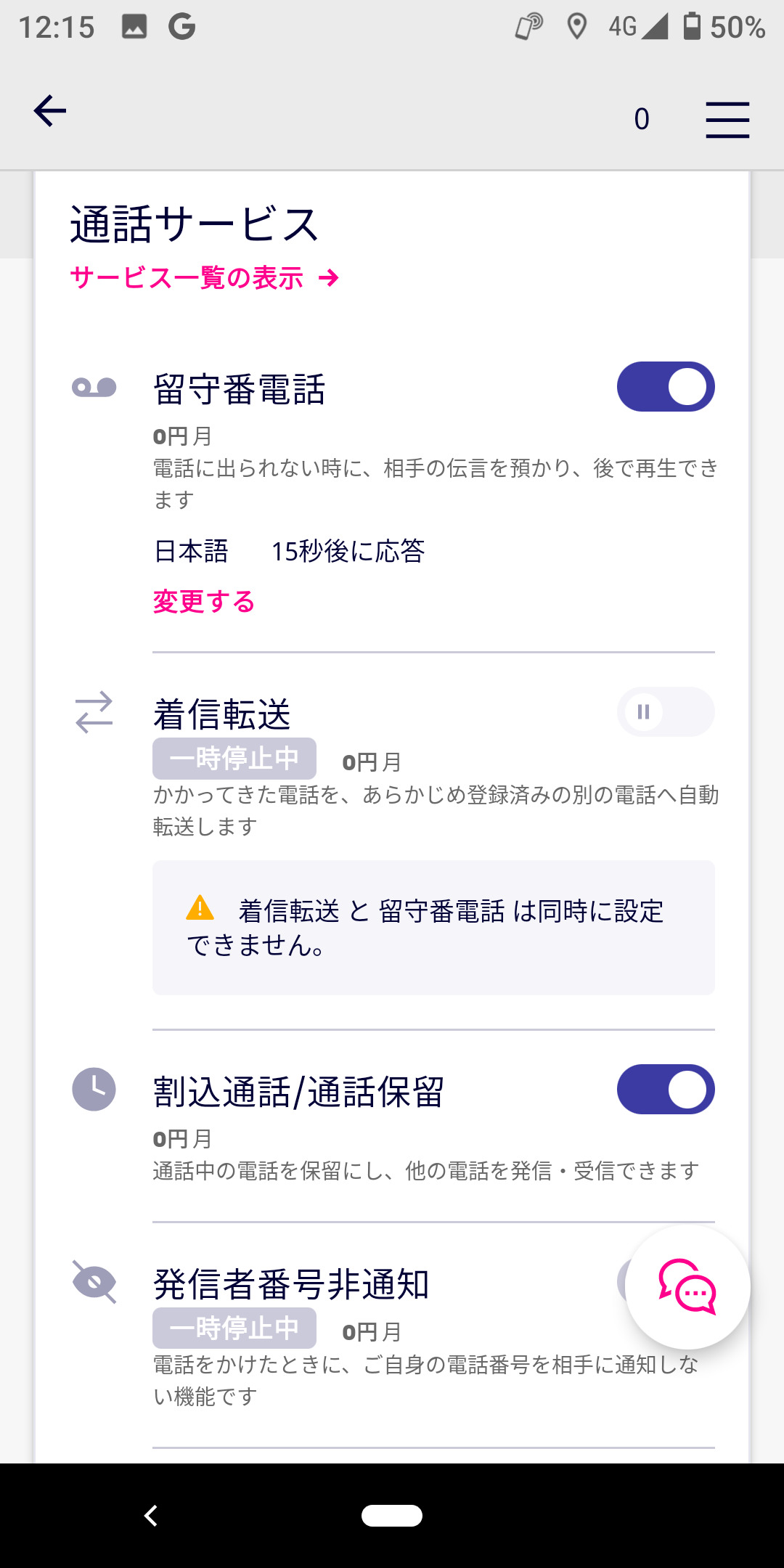Turn off 割込通話/通話保留 switch
This screenshot has width=784, height=1568.
[666, 1089]
